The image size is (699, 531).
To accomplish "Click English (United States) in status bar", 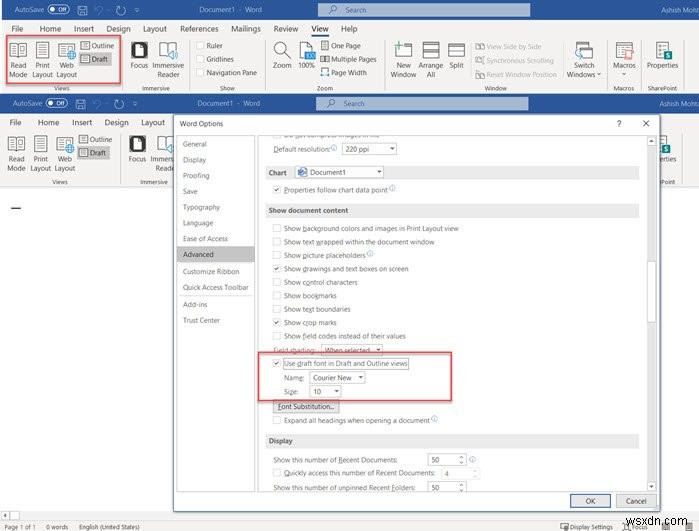I will [x=109, y=527].
